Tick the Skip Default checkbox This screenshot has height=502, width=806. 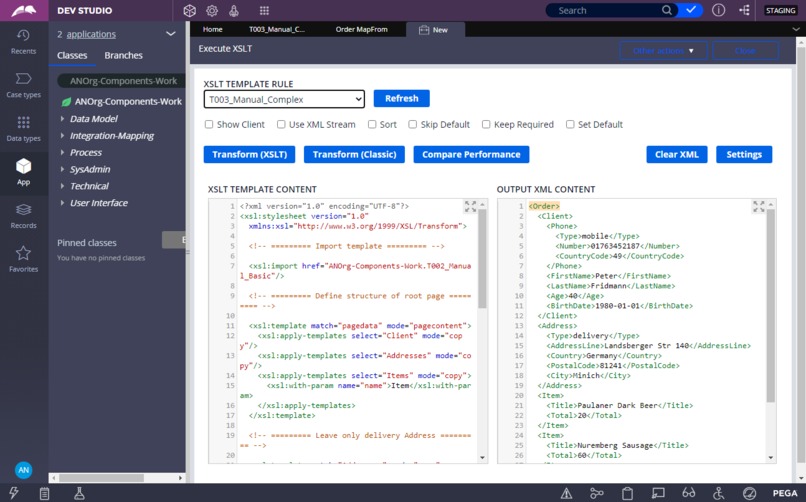(x=413, y=124)
